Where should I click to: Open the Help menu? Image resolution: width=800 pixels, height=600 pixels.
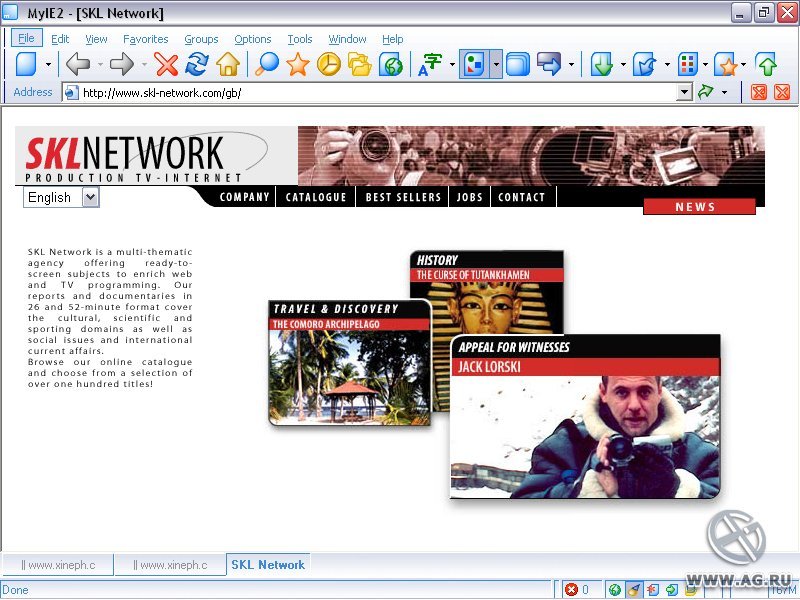pos(392,39)
